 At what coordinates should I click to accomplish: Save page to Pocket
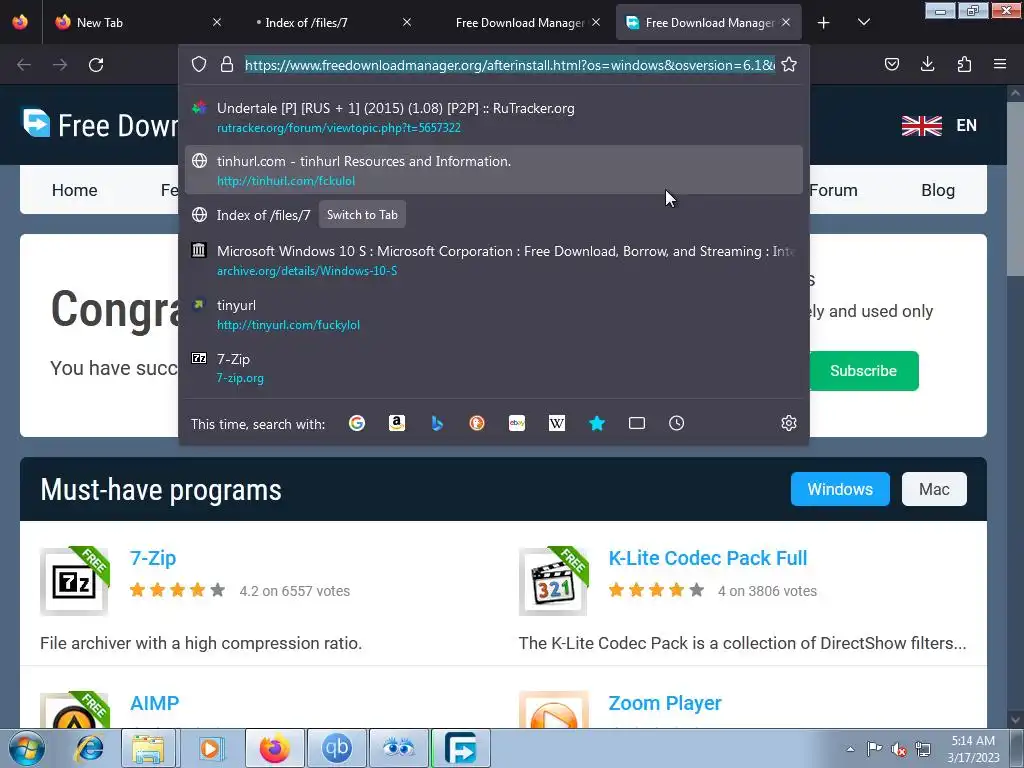tap(891, 64)
